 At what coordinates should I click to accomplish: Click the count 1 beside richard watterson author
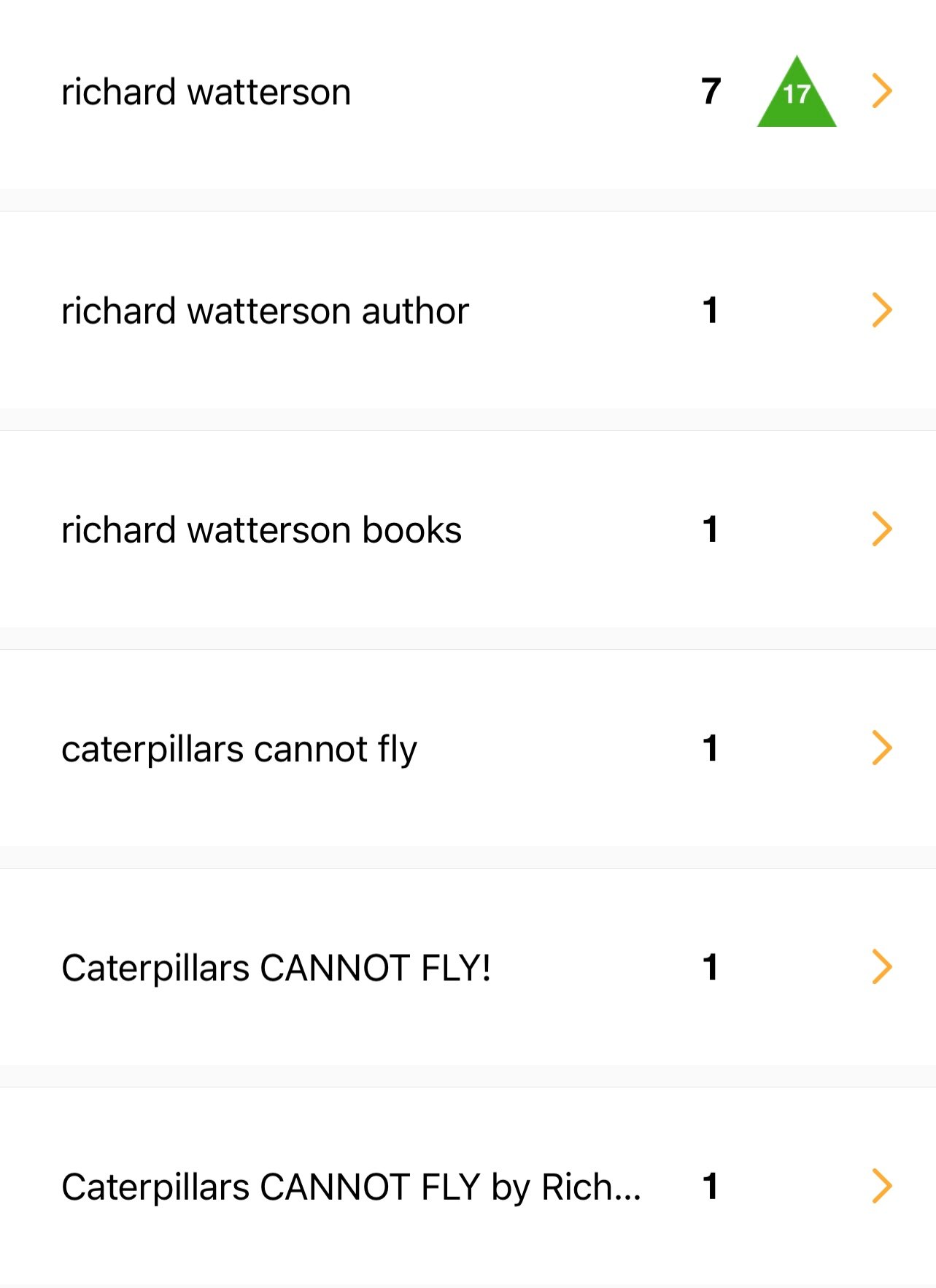tap(711, 311)
